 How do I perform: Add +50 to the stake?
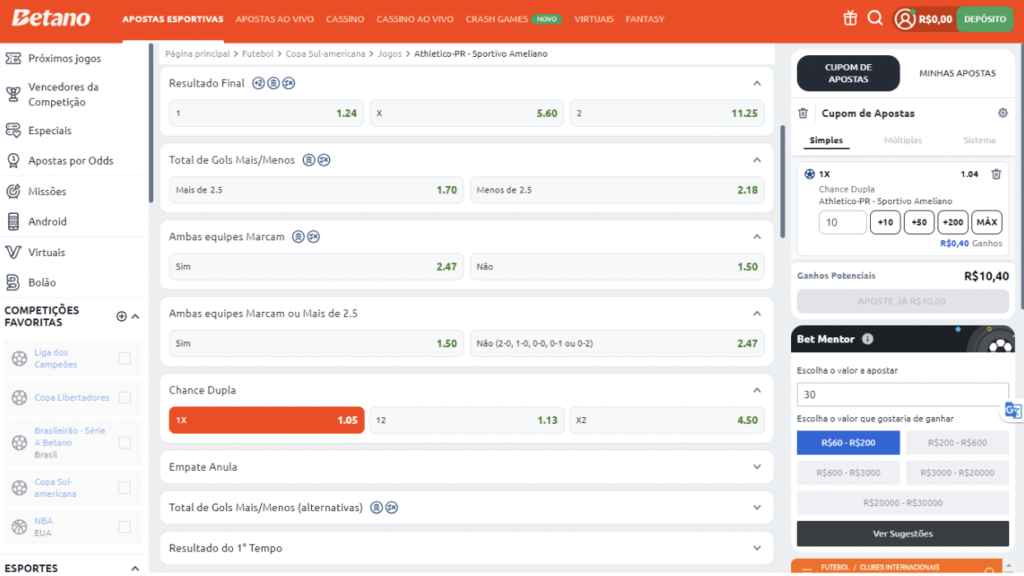click(919, 222)
